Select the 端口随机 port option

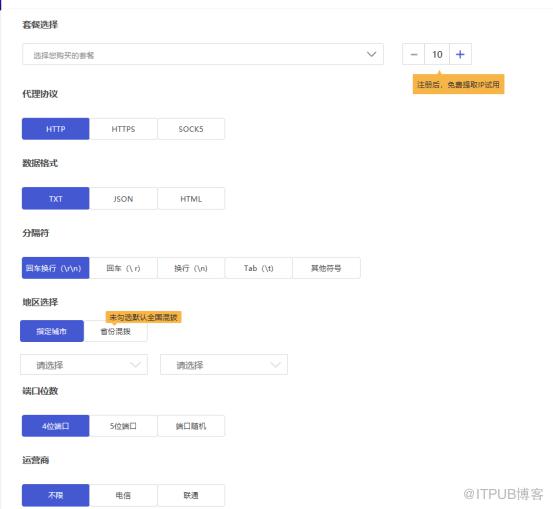click(x=191, y=426)
